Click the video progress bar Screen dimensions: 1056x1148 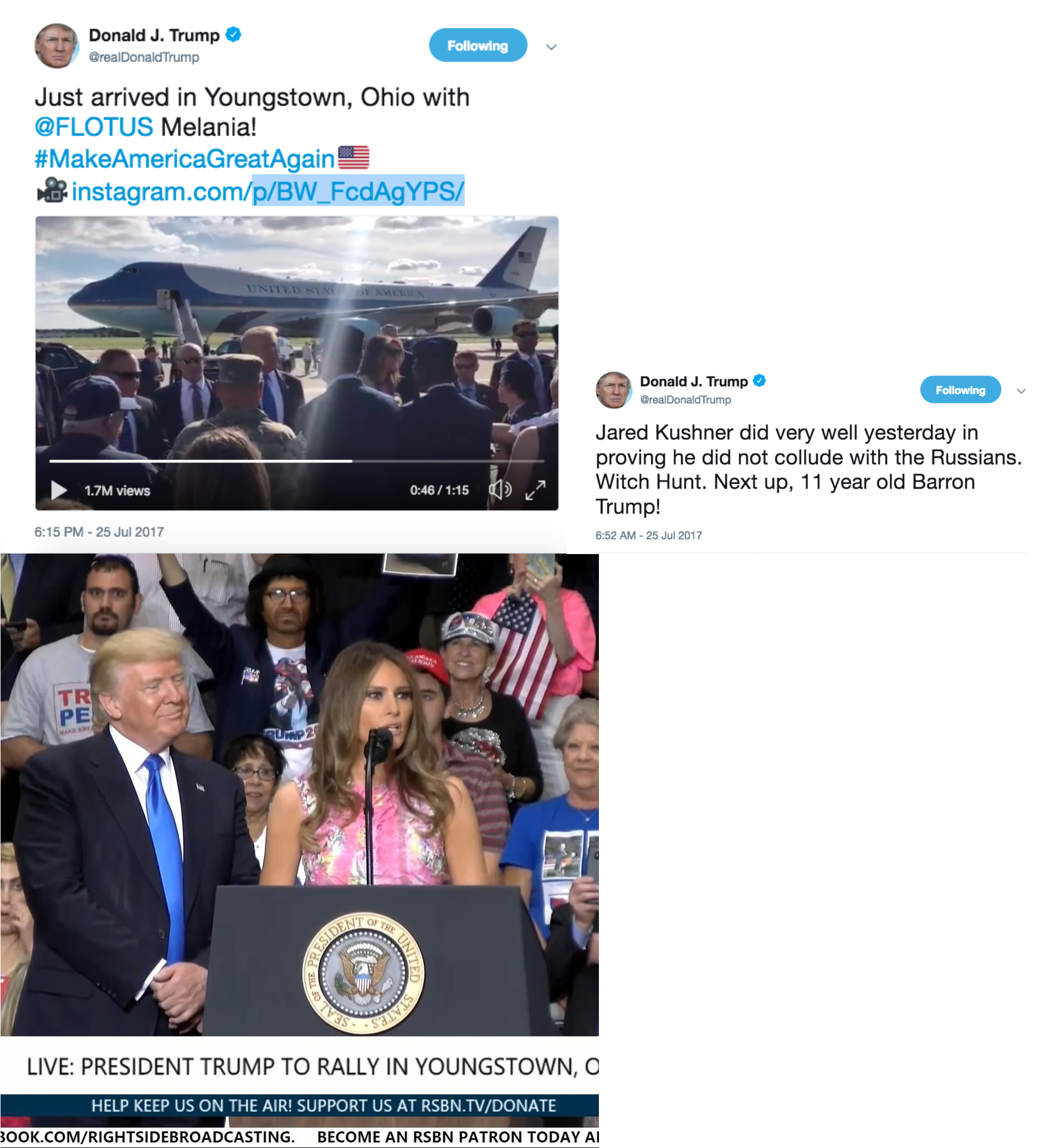(x=296, y=460)
